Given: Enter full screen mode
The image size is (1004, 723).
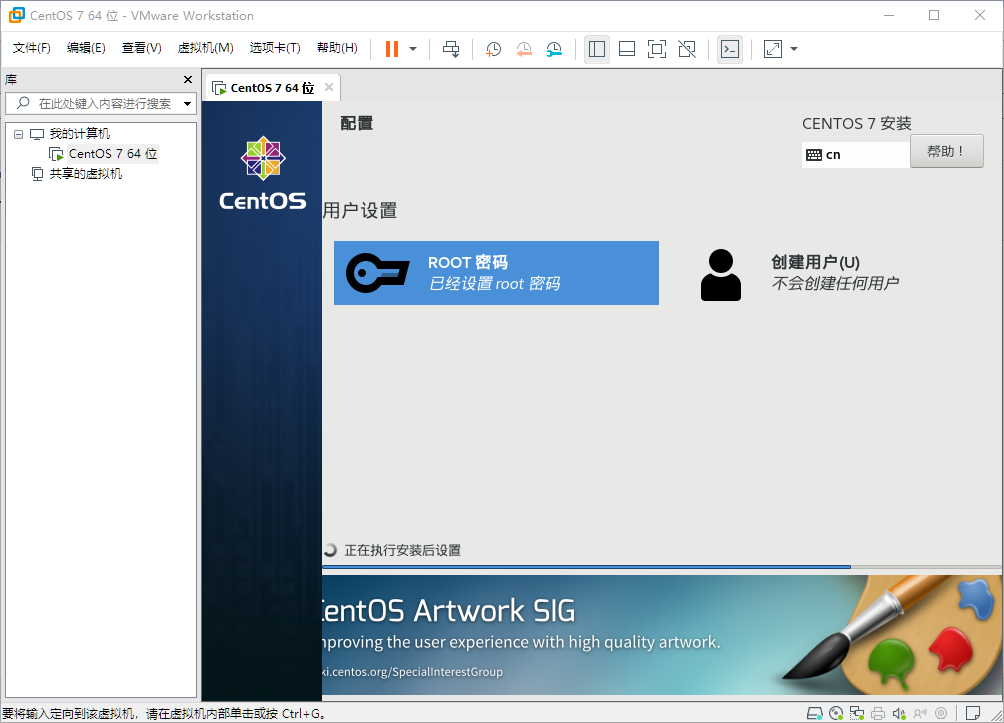Looking at the screenshot, I should pos(657,49).
